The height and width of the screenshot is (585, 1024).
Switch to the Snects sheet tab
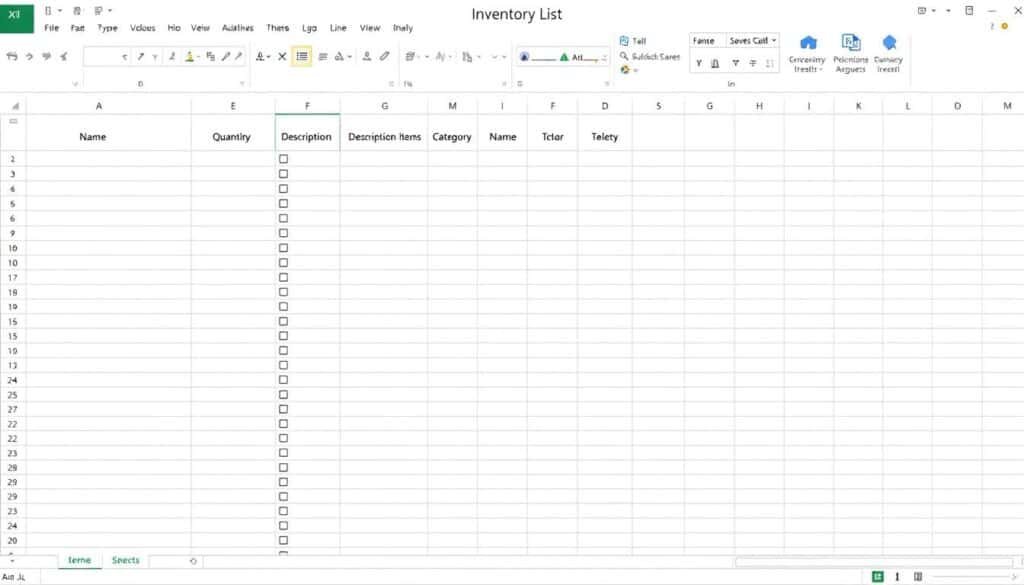[x=125, y=560]
